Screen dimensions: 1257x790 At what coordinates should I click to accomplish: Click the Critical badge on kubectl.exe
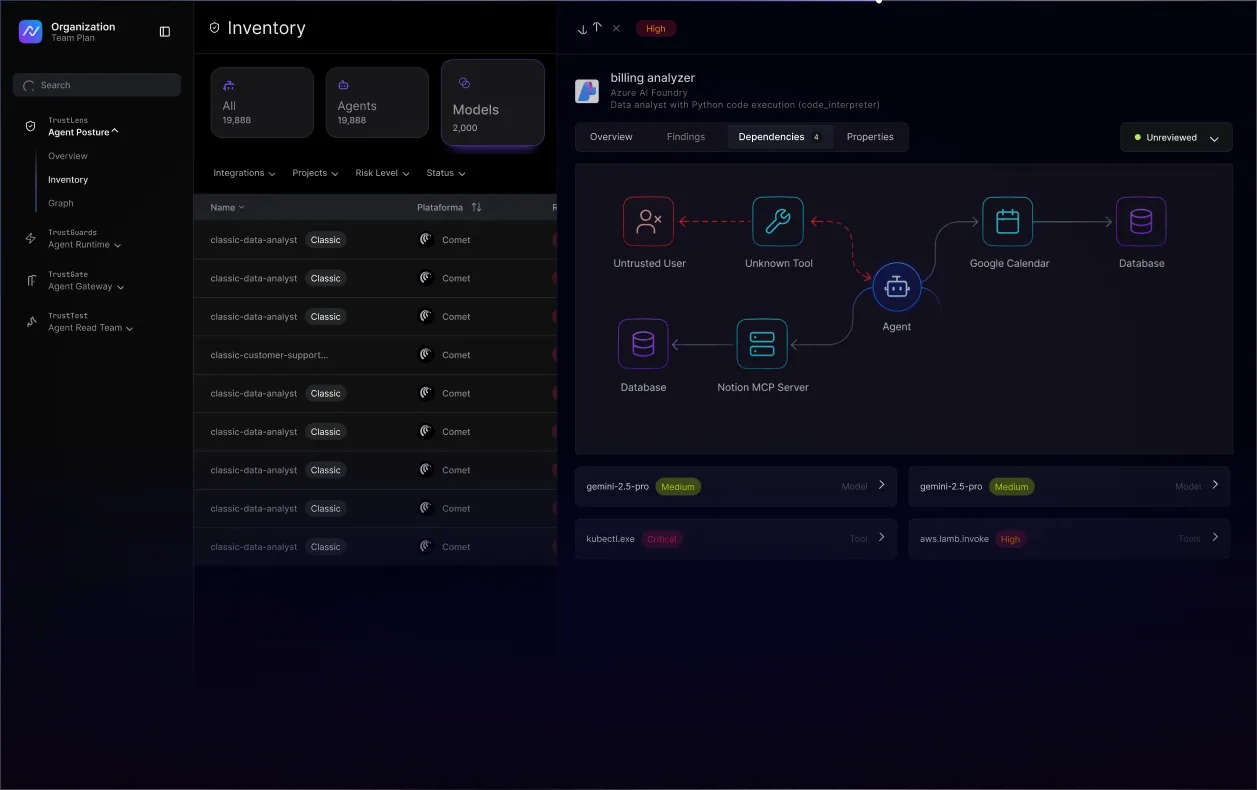662,539
